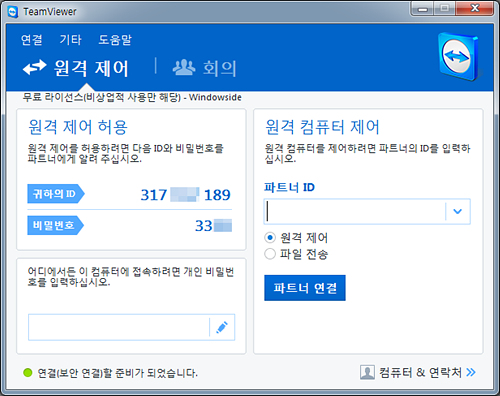Screen dimensions: 500x396
Task: Click the double chevron beside 컴퓨터 & 연락처
Action: click(471, 372)
